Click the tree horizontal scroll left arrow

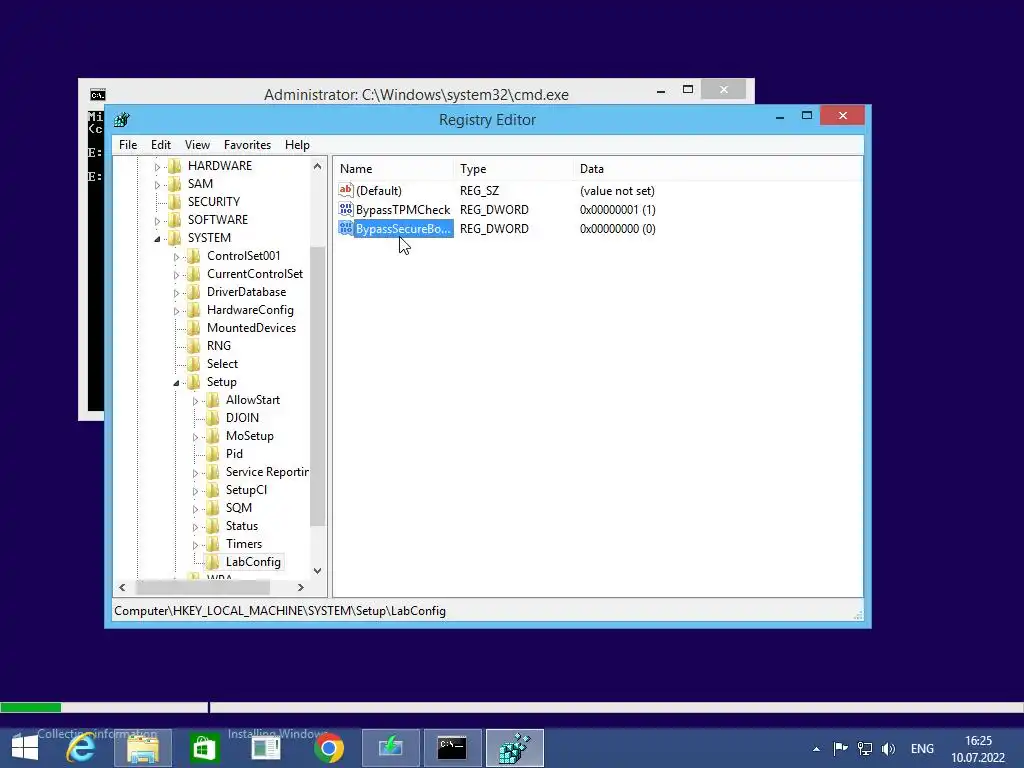click(x=122, y=587)
